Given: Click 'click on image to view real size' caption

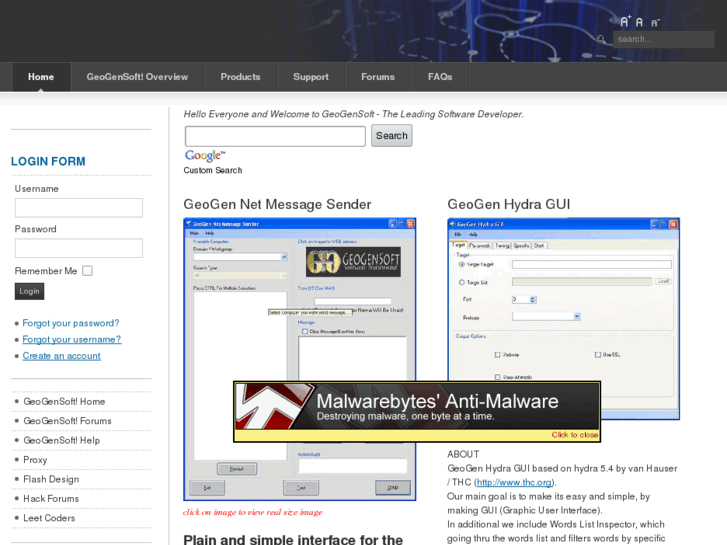Looking at the screenshot, I should point(253,513).
